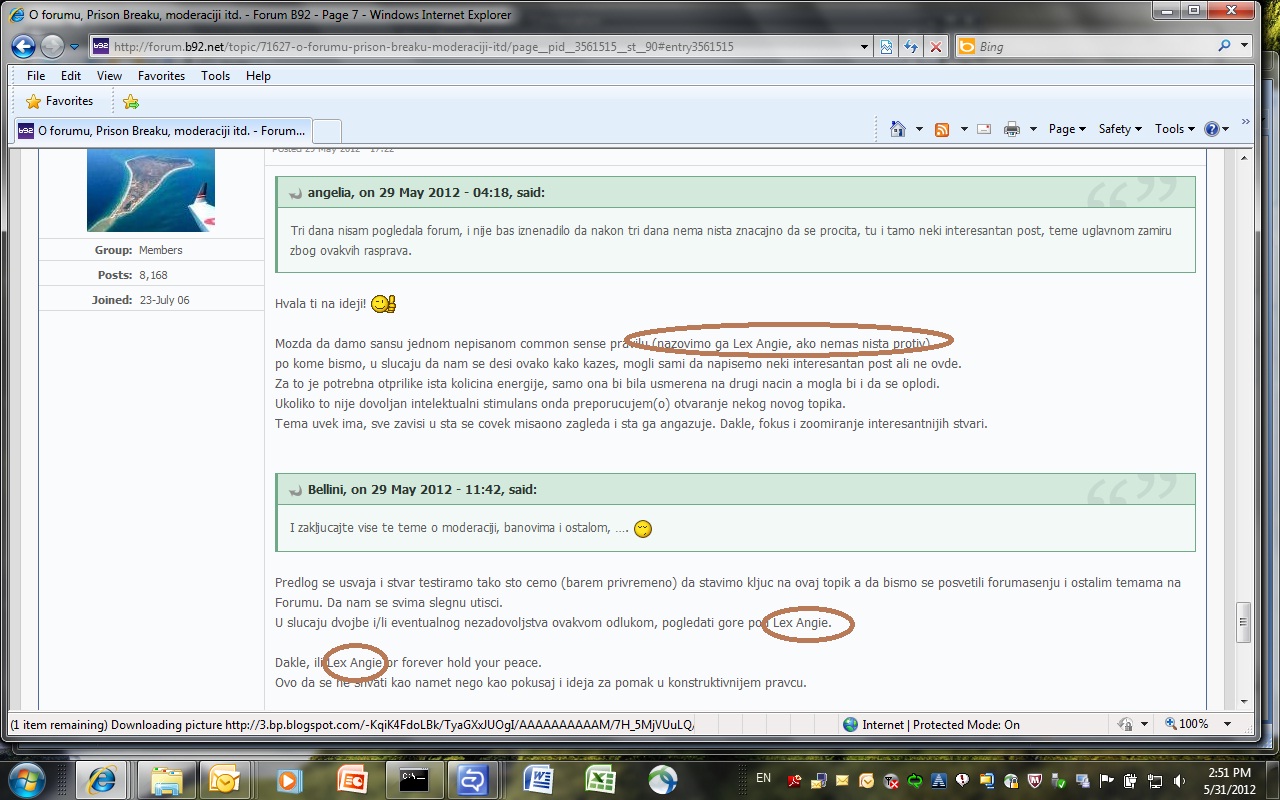Click the Home icon in command bar
Viewport: 1280px width, 800px height.
click(x=897, y=129)
